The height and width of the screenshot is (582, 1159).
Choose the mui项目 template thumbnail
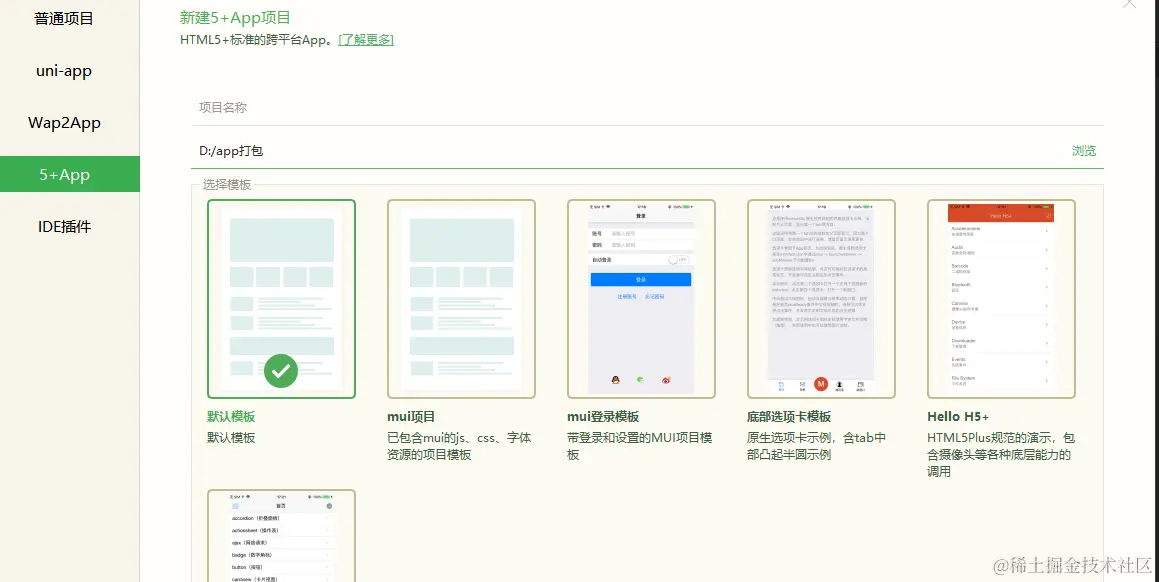pyautogui.click(x=461, y=298)
